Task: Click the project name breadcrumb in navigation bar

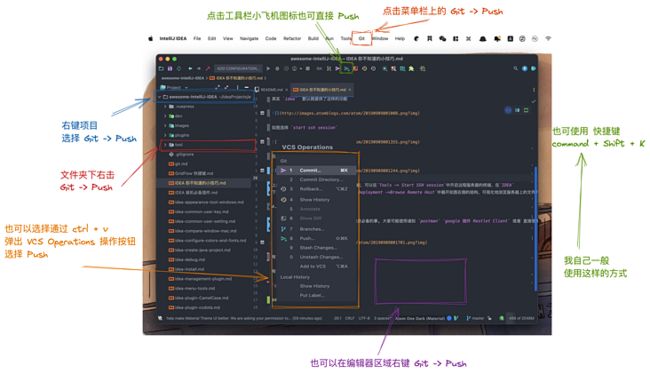Action: [x=182, y=78]
